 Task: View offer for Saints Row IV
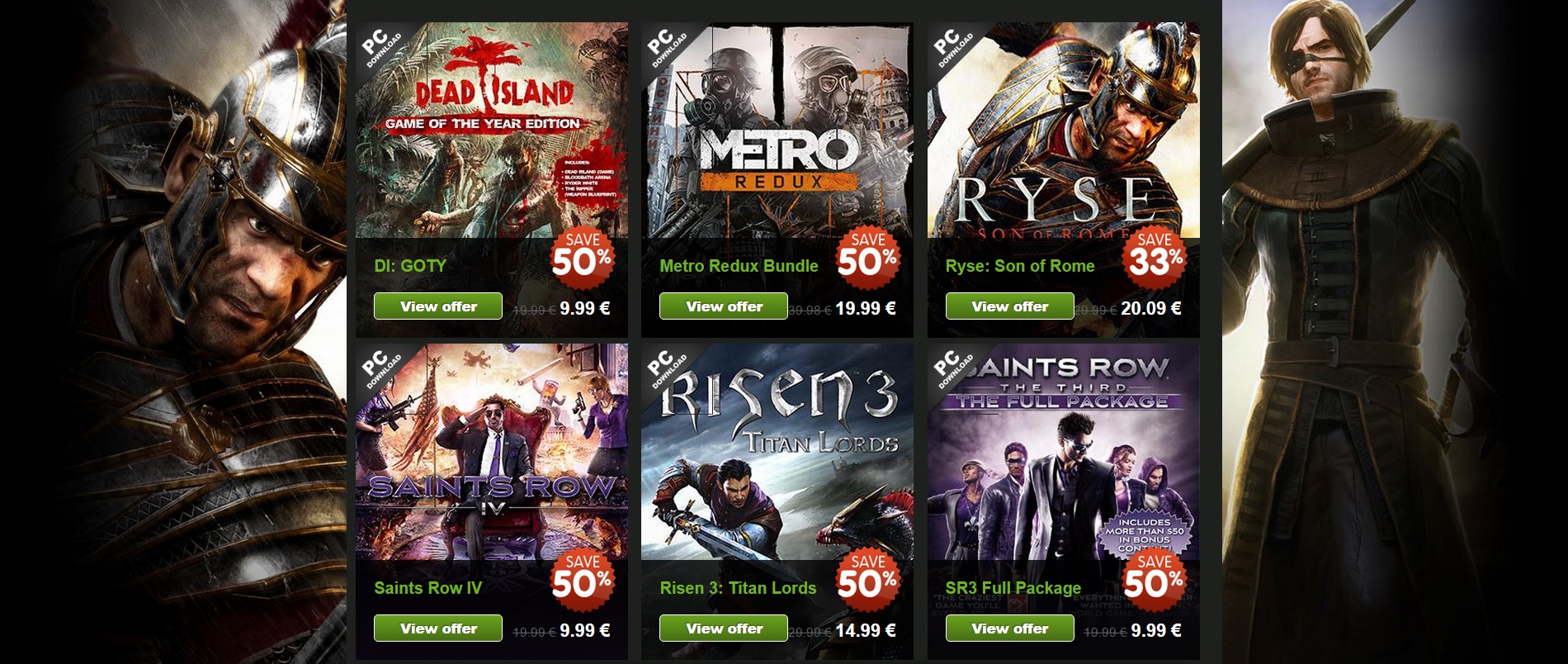438,628
